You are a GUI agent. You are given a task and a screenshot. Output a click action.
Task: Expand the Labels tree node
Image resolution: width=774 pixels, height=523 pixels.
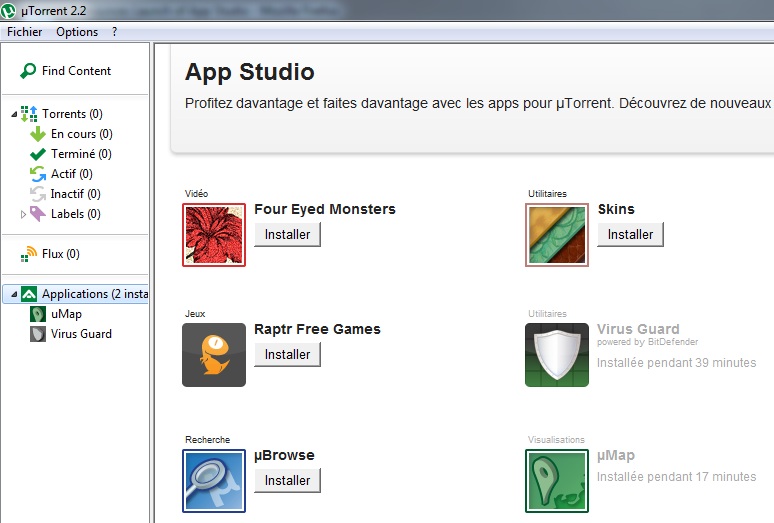[x=24, y=214]
